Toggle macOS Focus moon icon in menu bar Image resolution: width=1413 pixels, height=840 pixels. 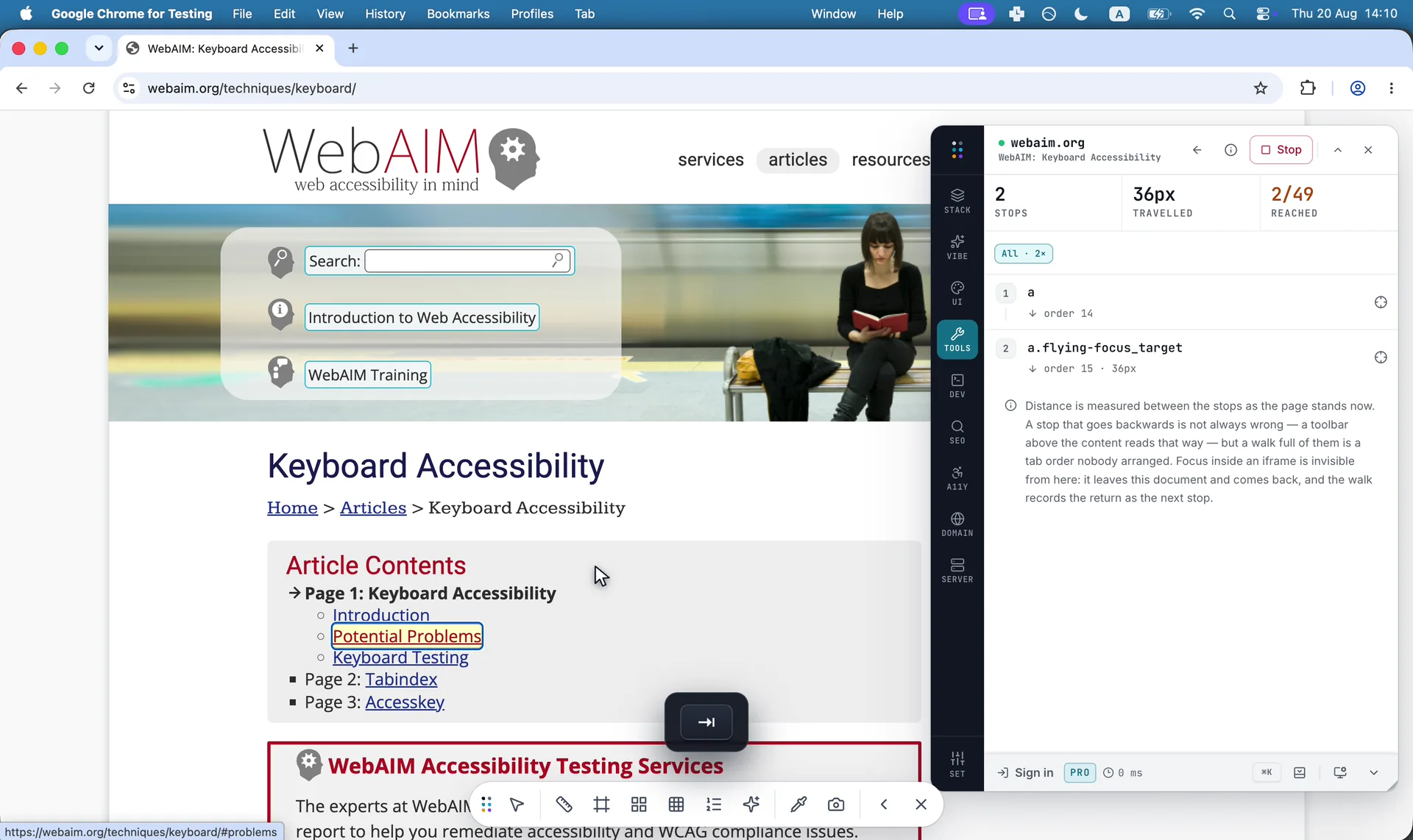(1080, 14)
